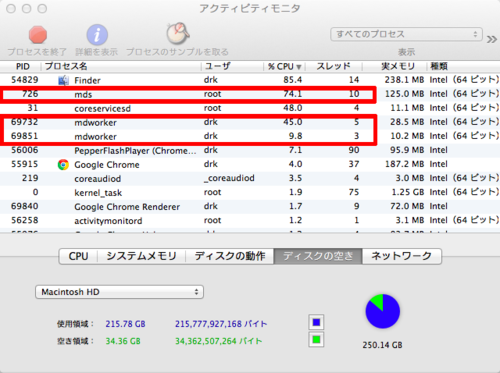Image resolution: width=500 pixels, height=373 pixels.
Task: Click the blue used-space color swatch
Action: (x=316, y=322)
